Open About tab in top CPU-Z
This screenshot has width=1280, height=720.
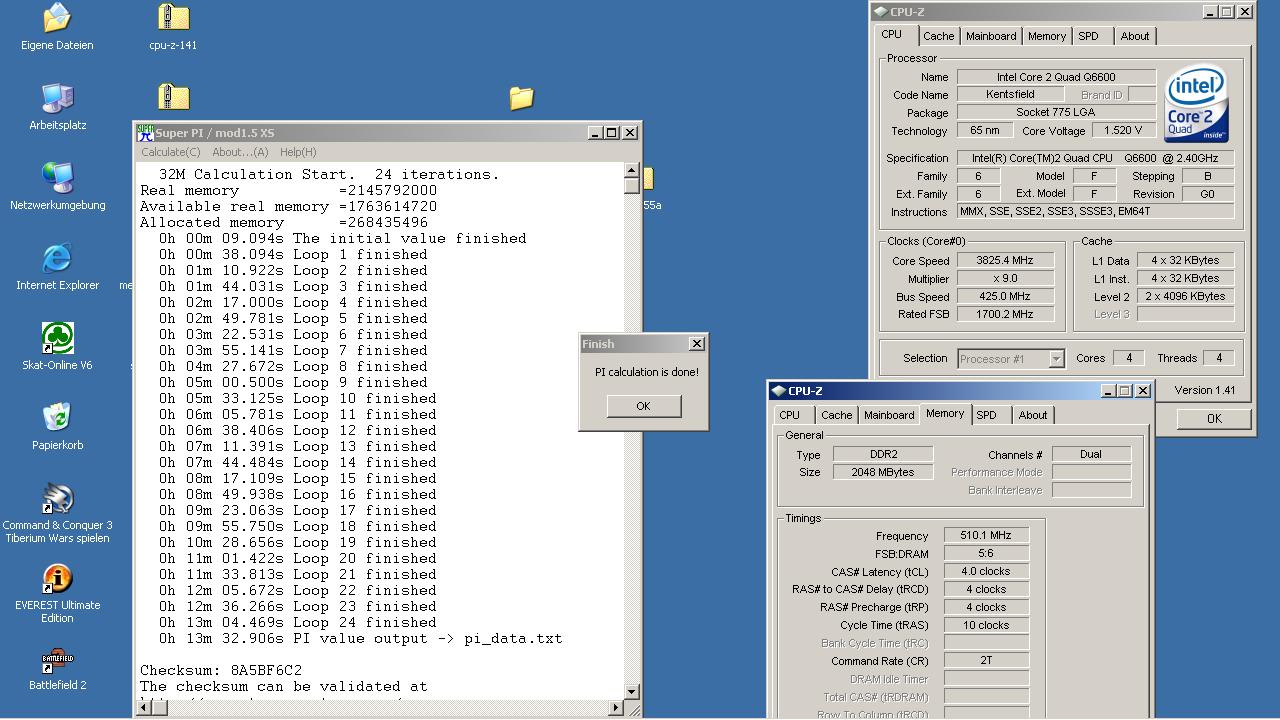click(x=1135, y=36)
